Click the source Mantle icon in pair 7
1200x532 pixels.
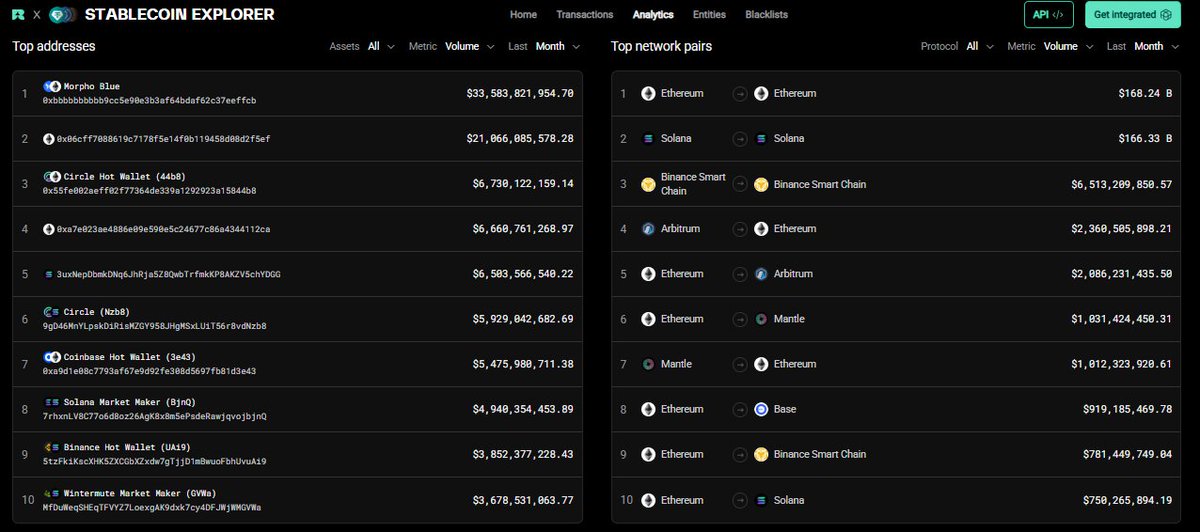[x=648, y=364]
